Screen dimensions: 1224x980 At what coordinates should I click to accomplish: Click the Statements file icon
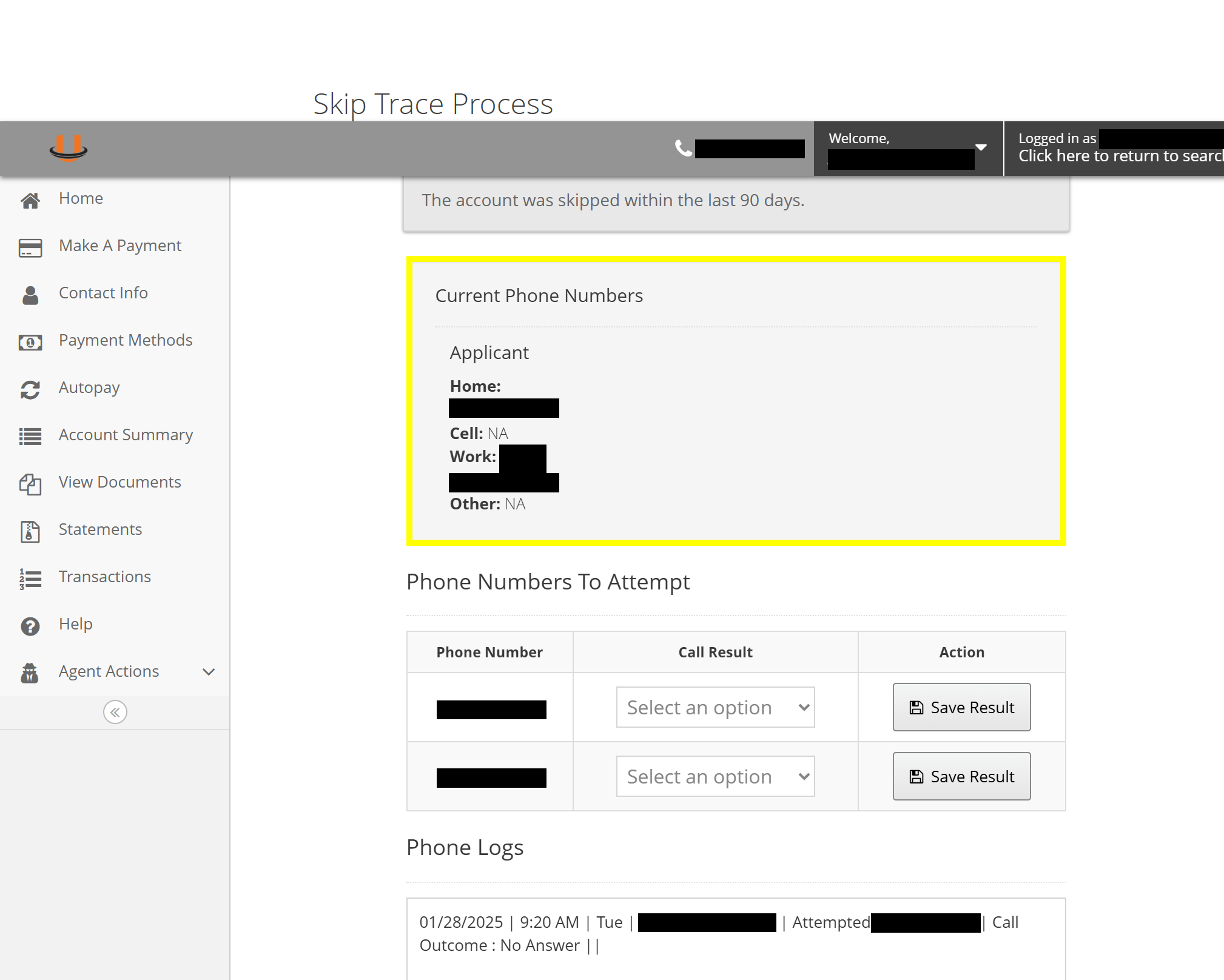30,531
